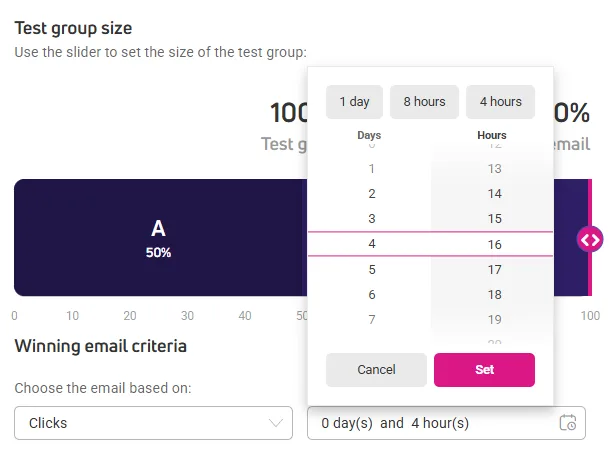The image size is (616, 467).
Task: Cancel the duration picker
Action: (x=376, y=370)
